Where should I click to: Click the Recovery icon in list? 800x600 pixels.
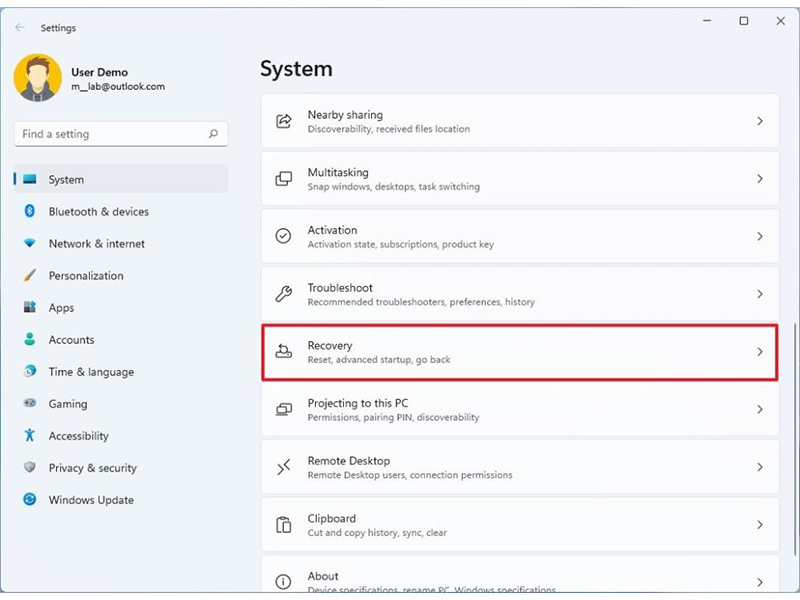[284, 352]
